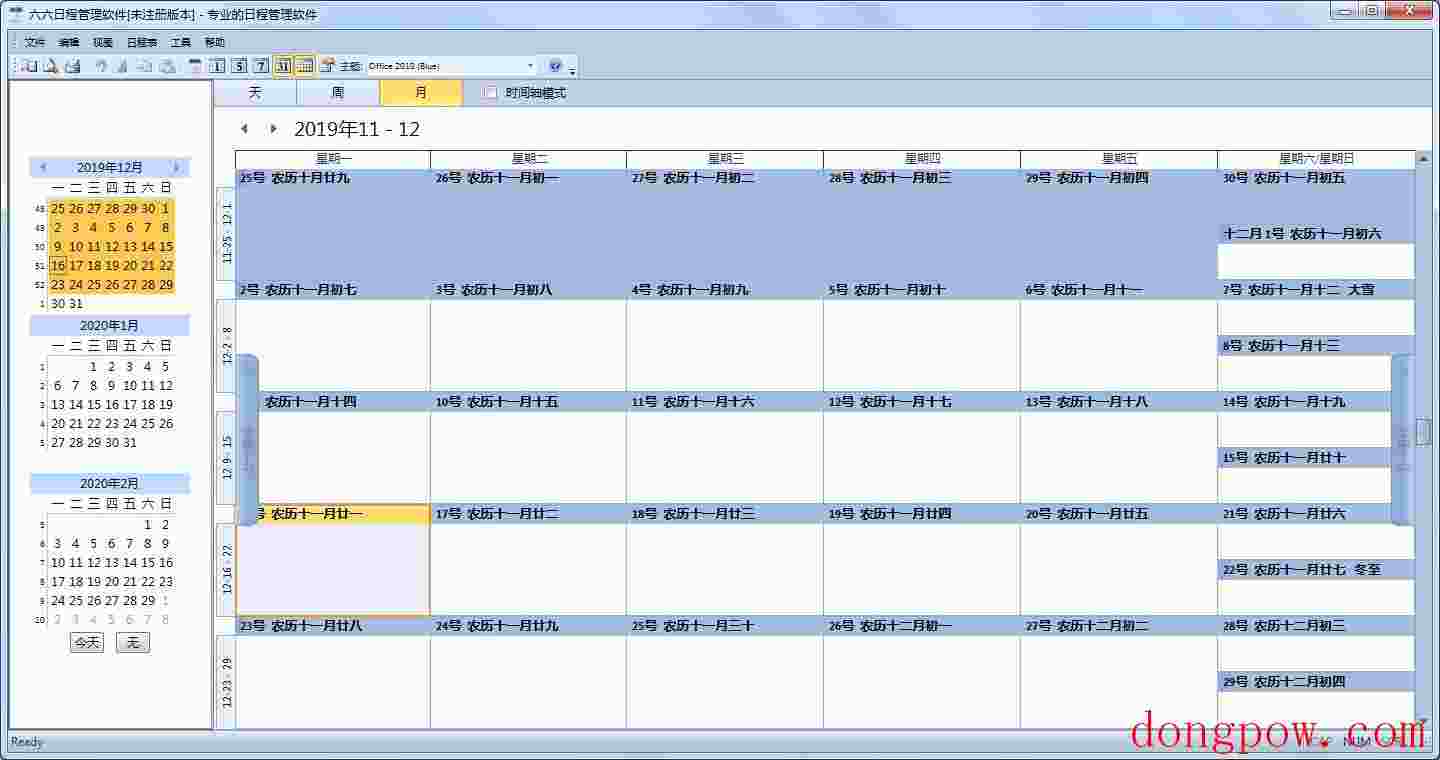Select December 16 in the mini calendar

[x=58, y=266]
